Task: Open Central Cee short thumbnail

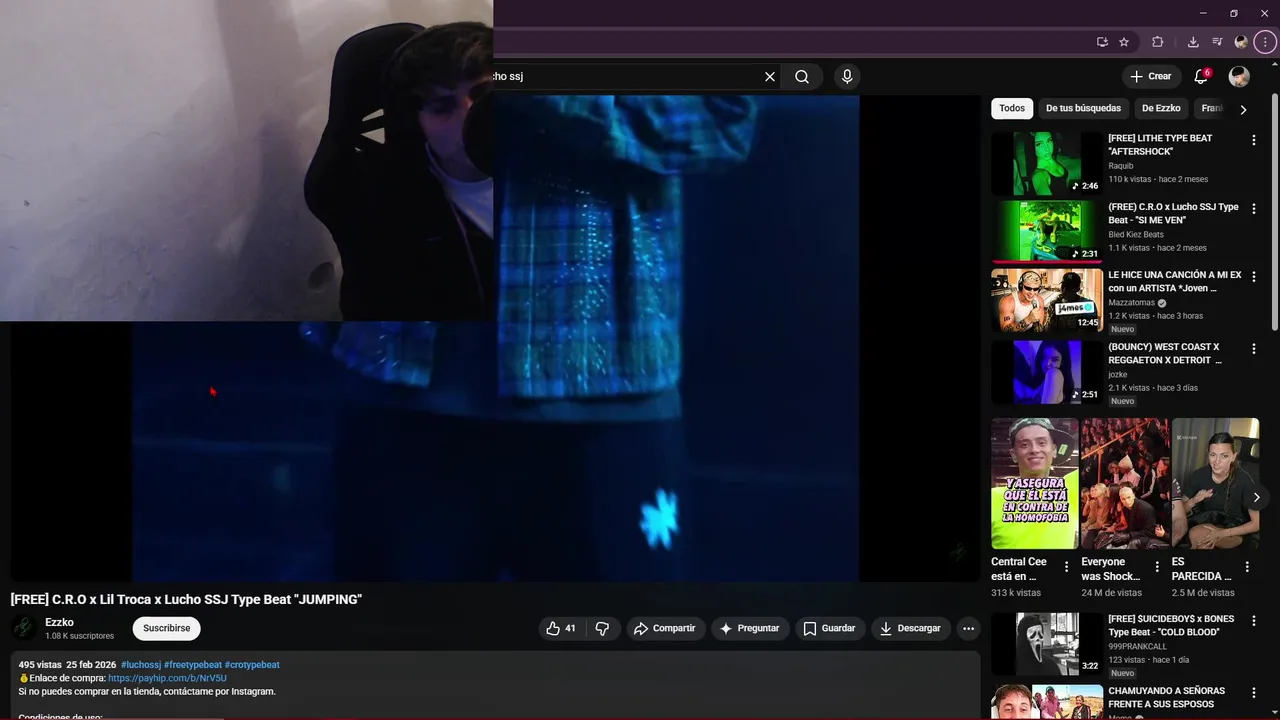Action: (x=1035, y=483)
